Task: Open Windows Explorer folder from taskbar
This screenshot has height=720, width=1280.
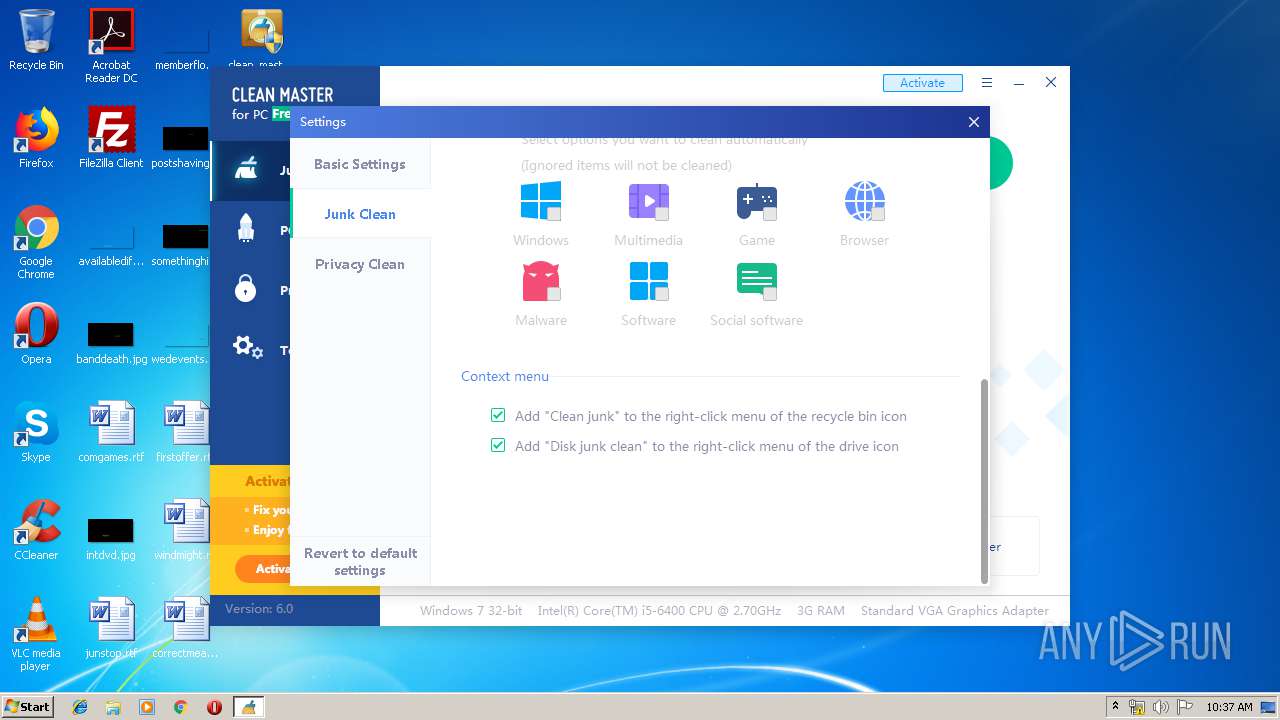Action: pyautogui.click(x=113, y=707)
